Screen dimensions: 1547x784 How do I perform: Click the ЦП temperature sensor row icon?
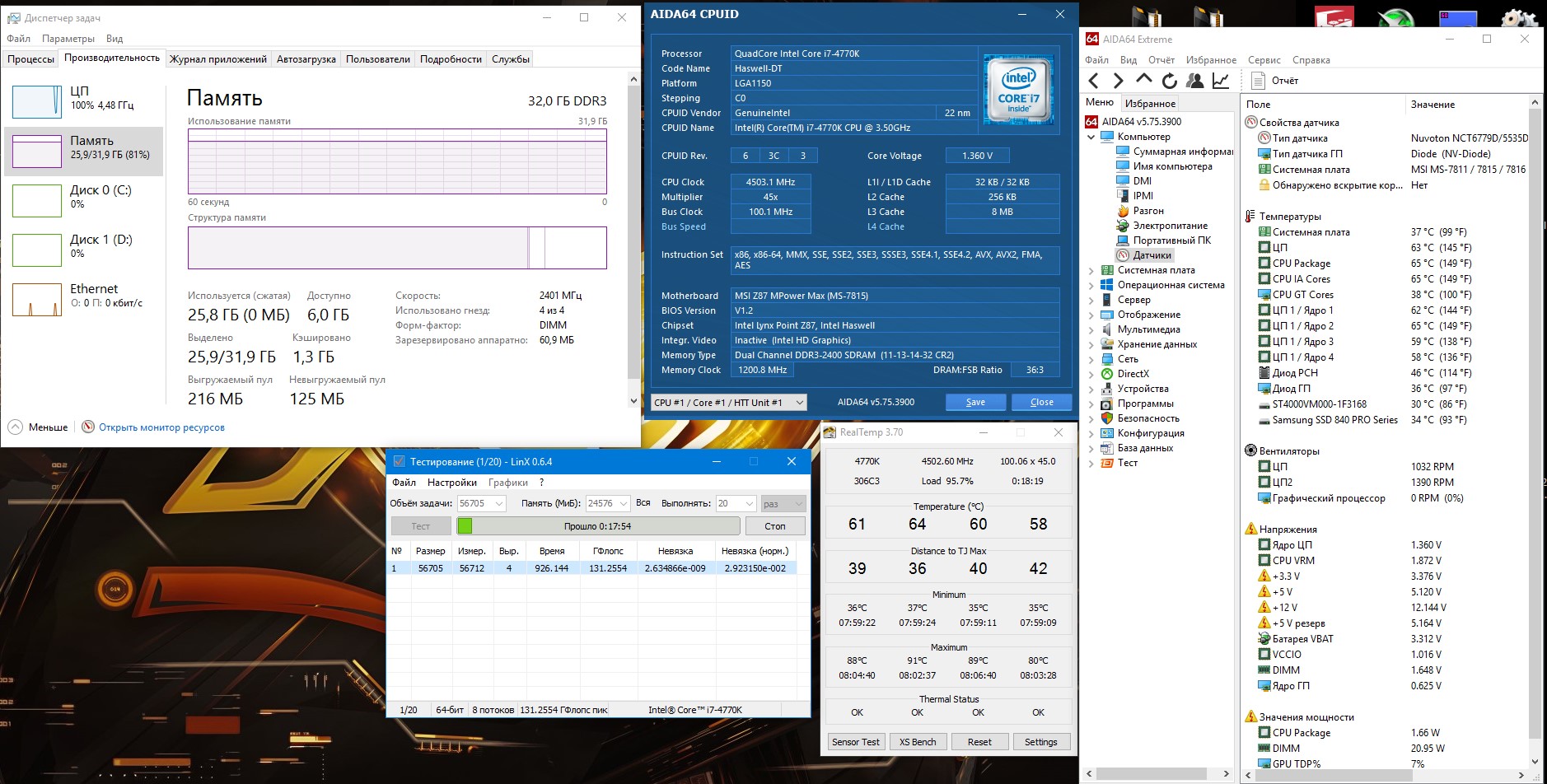[1264, 248]
